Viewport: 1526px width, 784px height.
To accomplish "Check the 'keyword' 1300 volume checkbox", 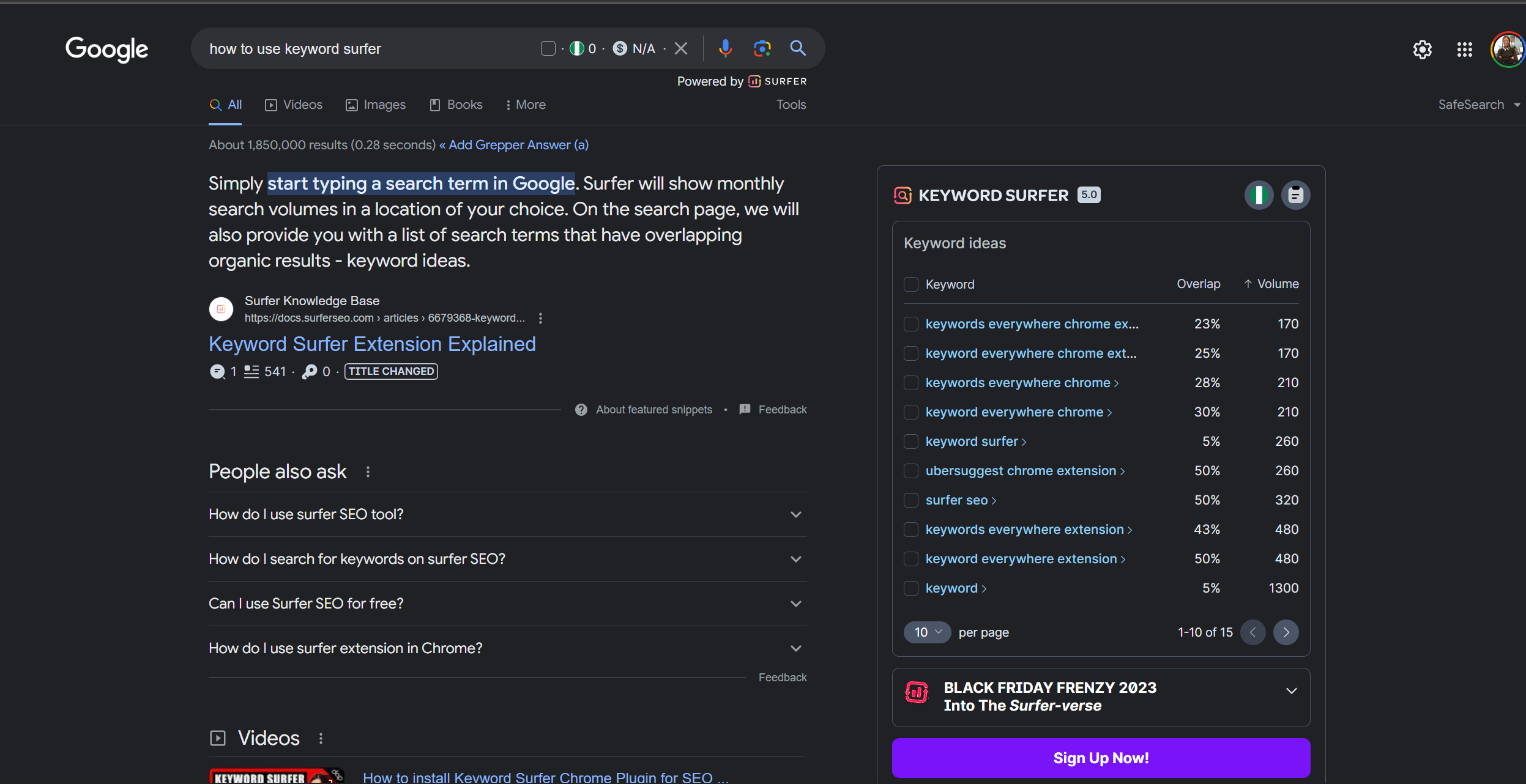I will (911, 588).
